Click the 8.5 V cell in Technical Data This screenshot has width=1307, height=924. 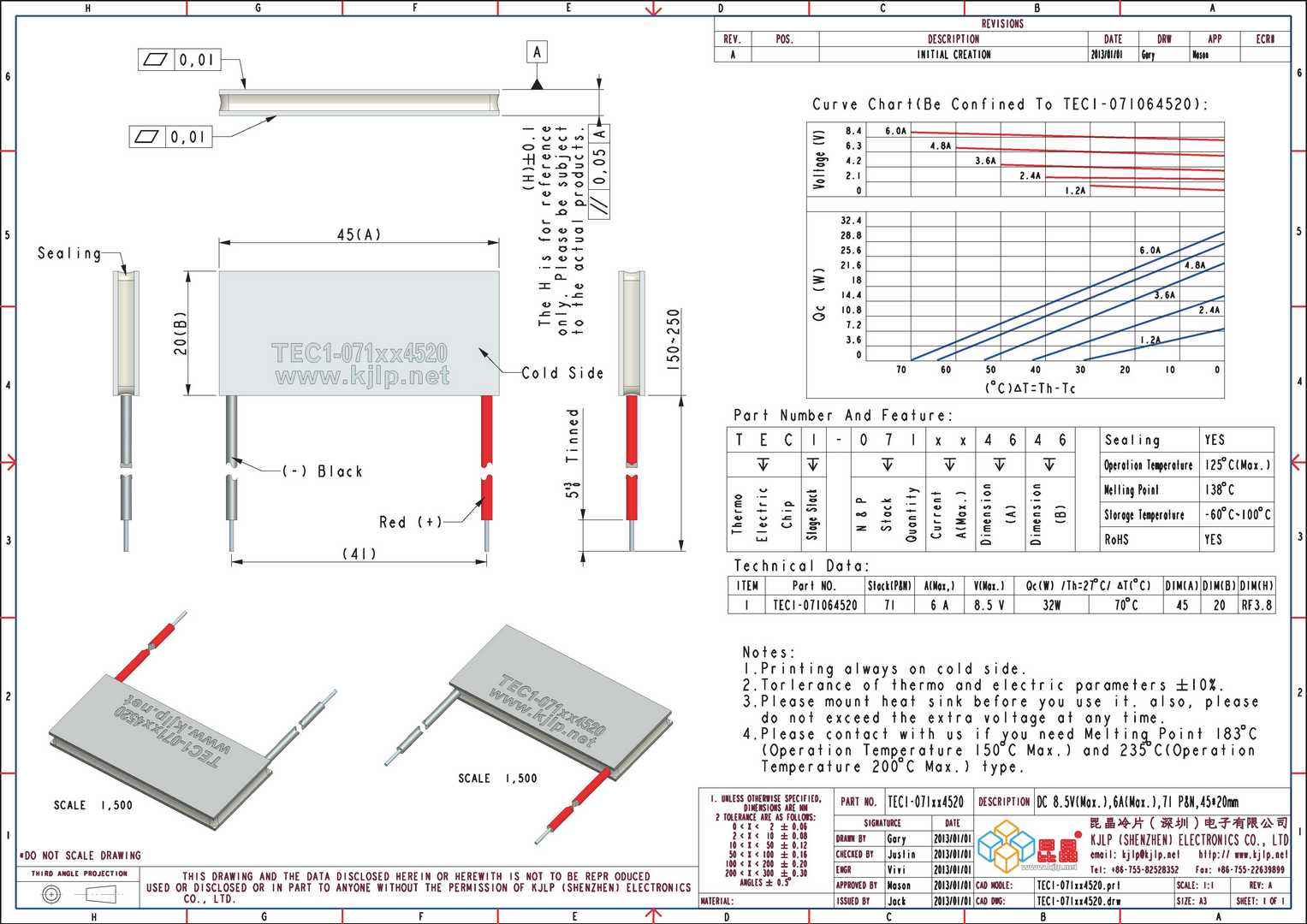click(989, 604)
